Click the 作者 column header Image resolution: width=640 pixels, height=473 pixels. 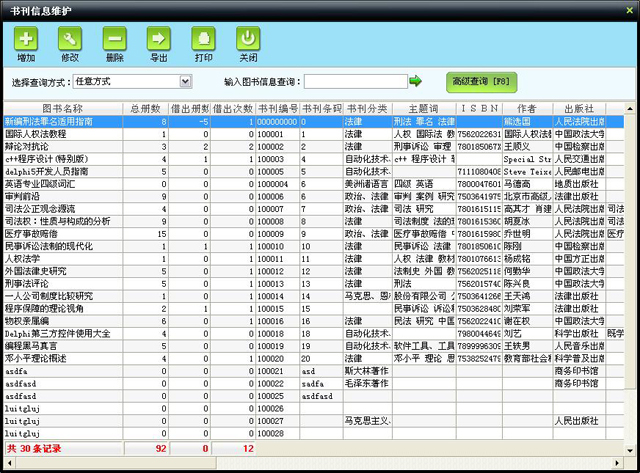pyautogui.click(x=526, y=108)
